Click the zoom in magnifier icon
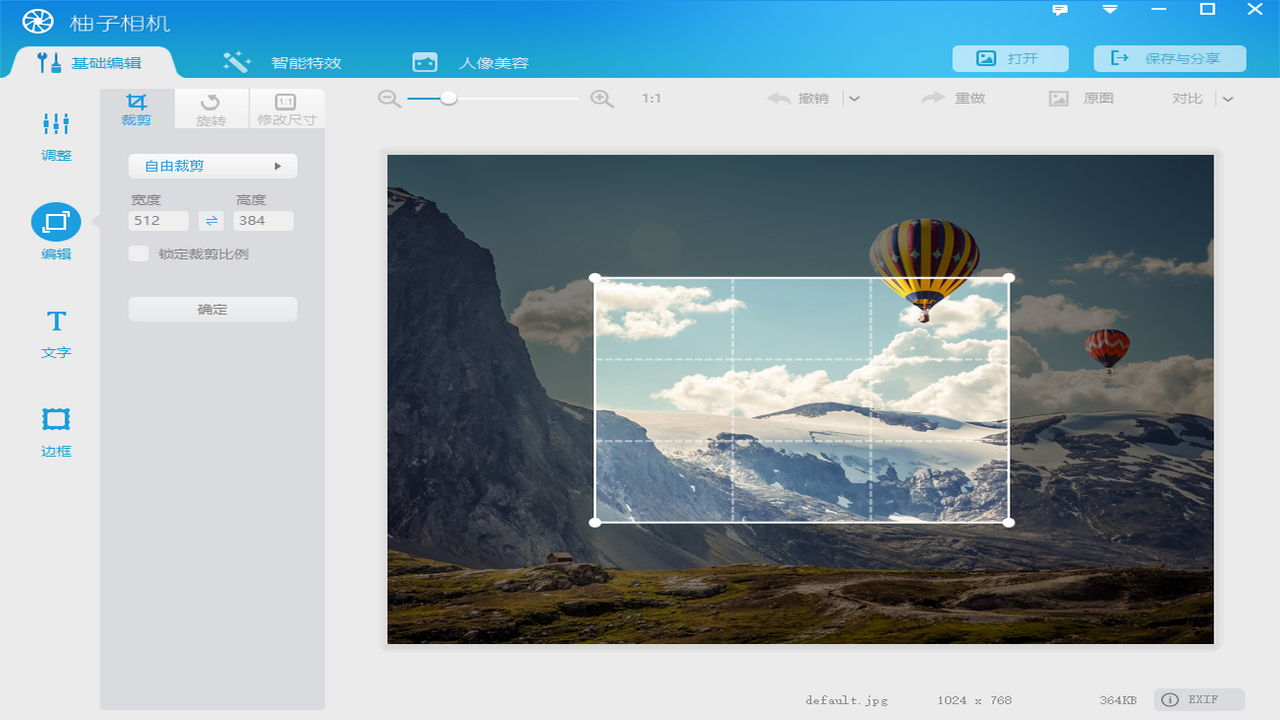The width and height of the screenshot is (1280, 720). pos(602,99)
